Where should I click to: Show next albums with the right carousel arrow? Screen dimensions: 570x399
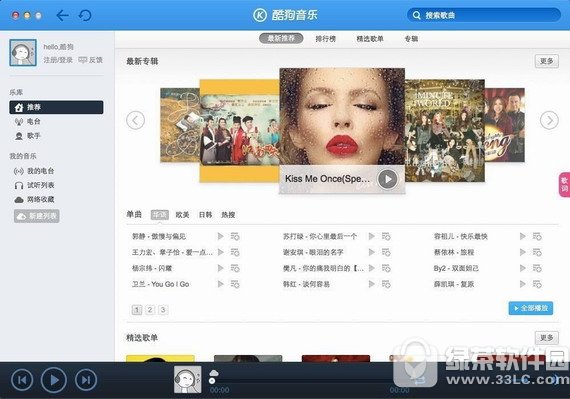pos(549,120)
